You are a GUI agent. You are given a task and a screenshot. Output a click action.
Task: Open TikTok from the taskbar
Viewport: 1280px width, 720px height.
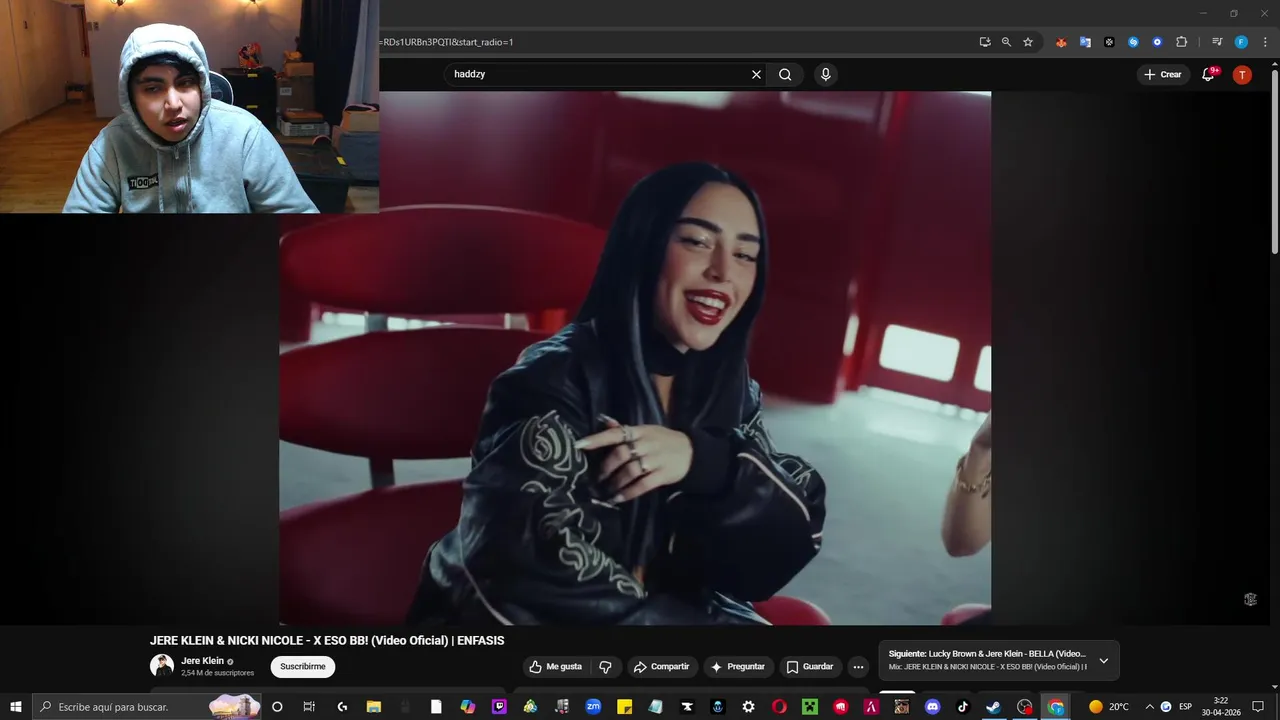click(963, 707)
